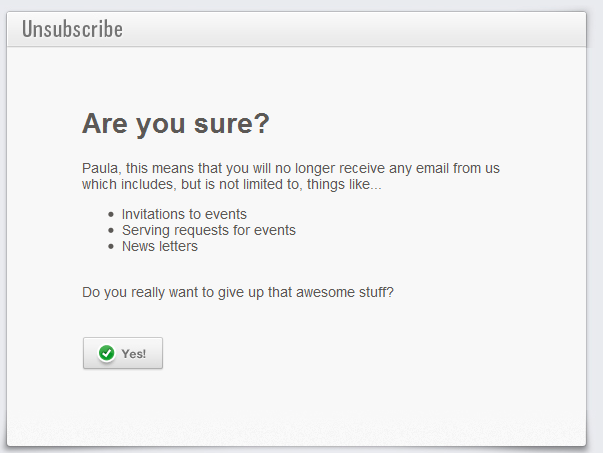This screenshot has height=453, width=603.
Task: Click the Unsubscribe panel title
Action: tap(72, 29)
